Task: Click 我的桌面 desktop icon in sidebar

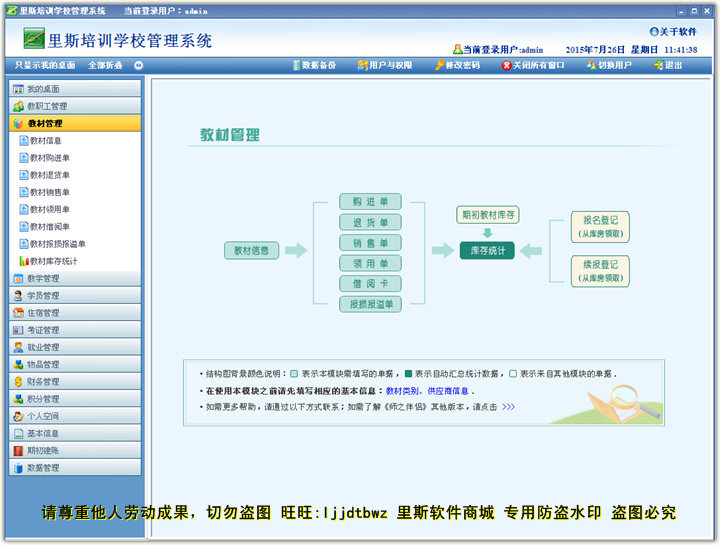Action: (x=18, y=89)
